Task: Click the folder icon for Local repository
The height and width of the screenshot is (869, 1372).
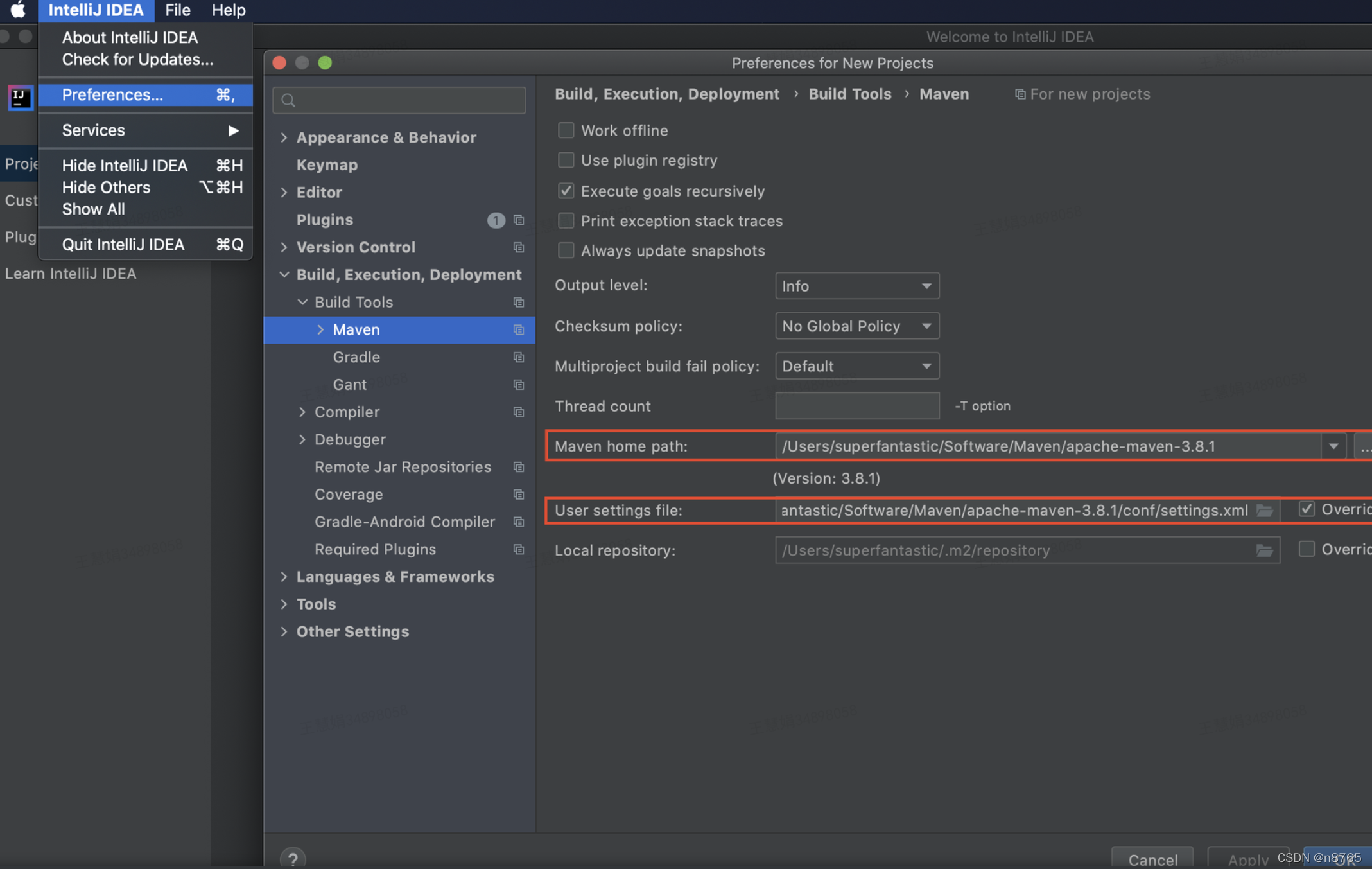Action: point(1264,550)
